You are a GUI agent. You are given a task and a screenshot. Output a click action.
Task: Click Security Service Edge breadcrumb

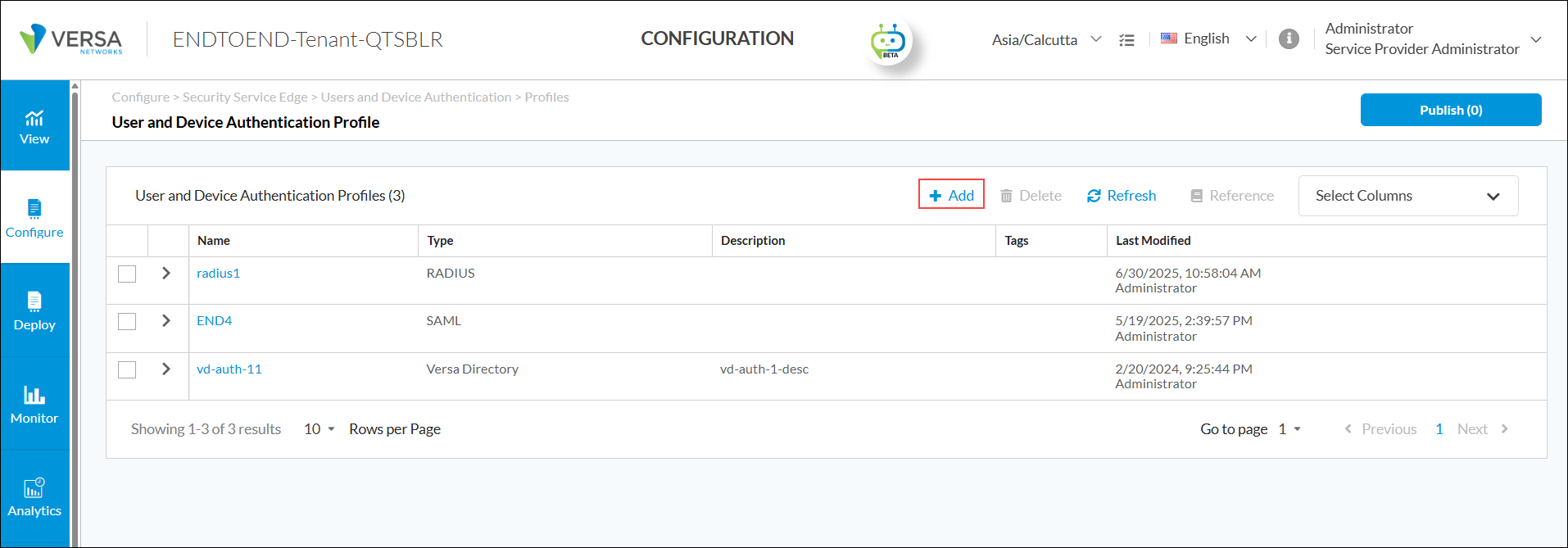pos(245,97)
